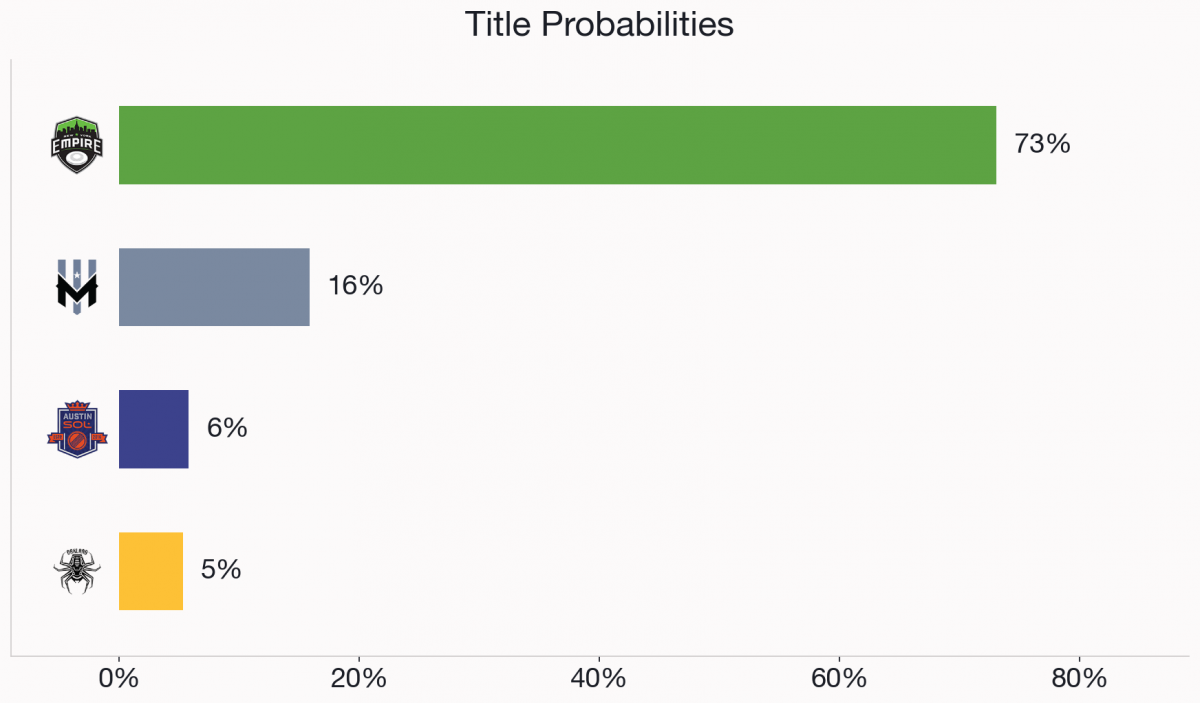Click the Title Probabilities chart heading
The image size is (1200, 703).
[x=600, y=24]
